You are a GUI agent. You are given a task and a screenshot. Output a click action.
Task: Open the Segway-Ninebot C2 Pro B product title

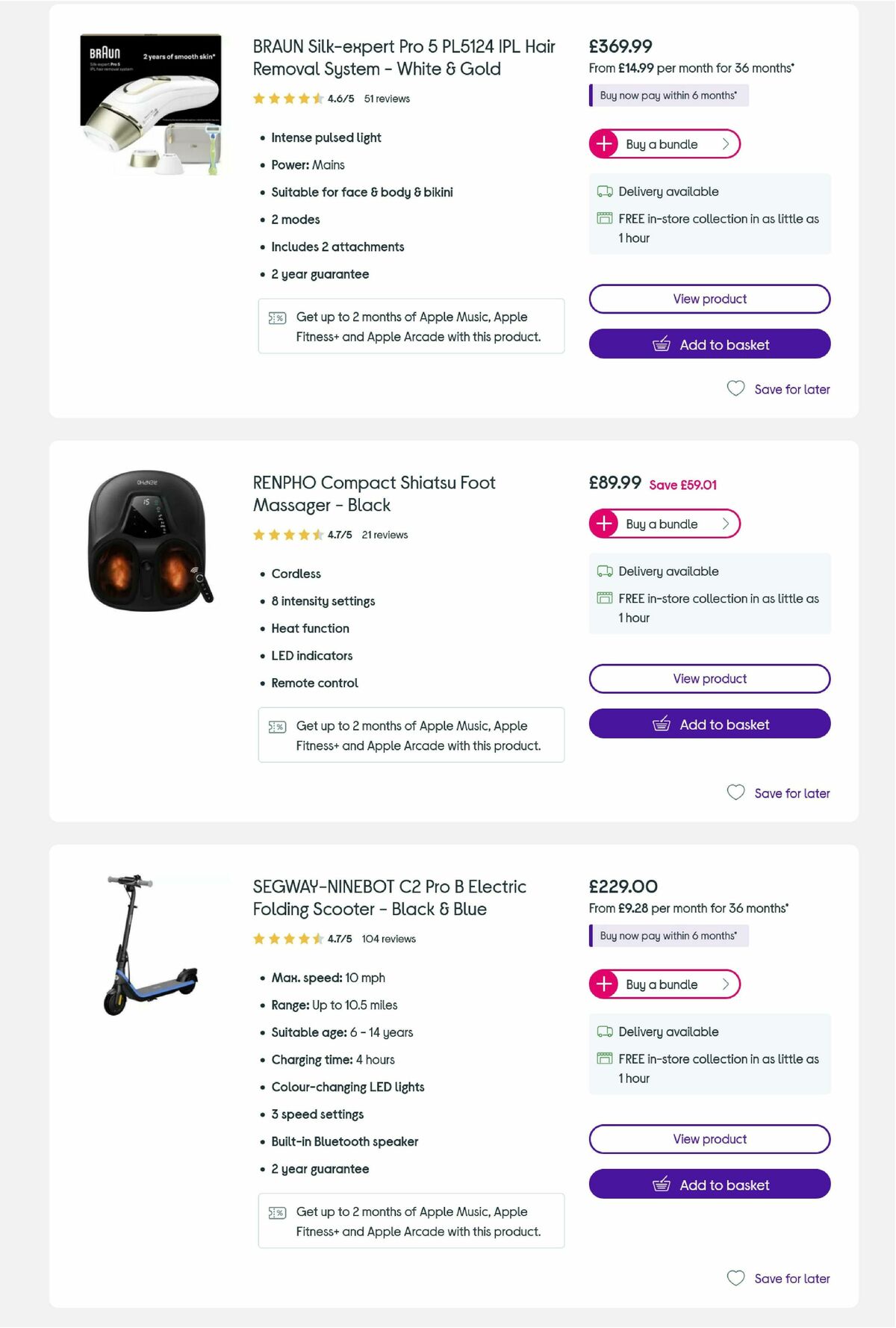tap(388, 898)
